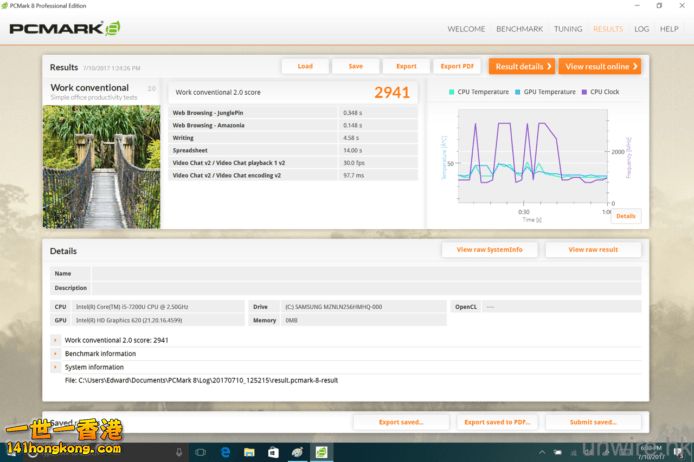Click View result online
Screen dimensions: 694x462
(600, 66)
